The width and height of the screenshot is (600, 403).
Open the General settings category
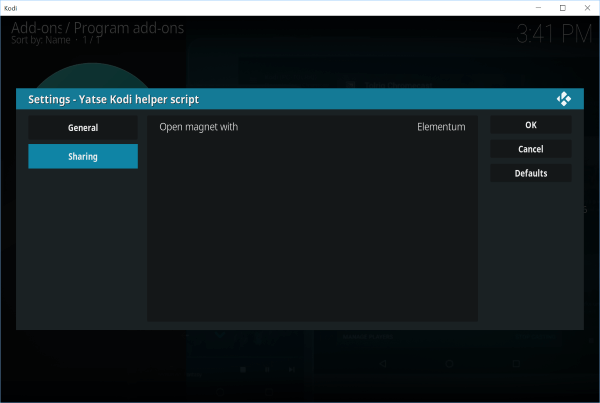pyautogui.click(x=83, y=128)
